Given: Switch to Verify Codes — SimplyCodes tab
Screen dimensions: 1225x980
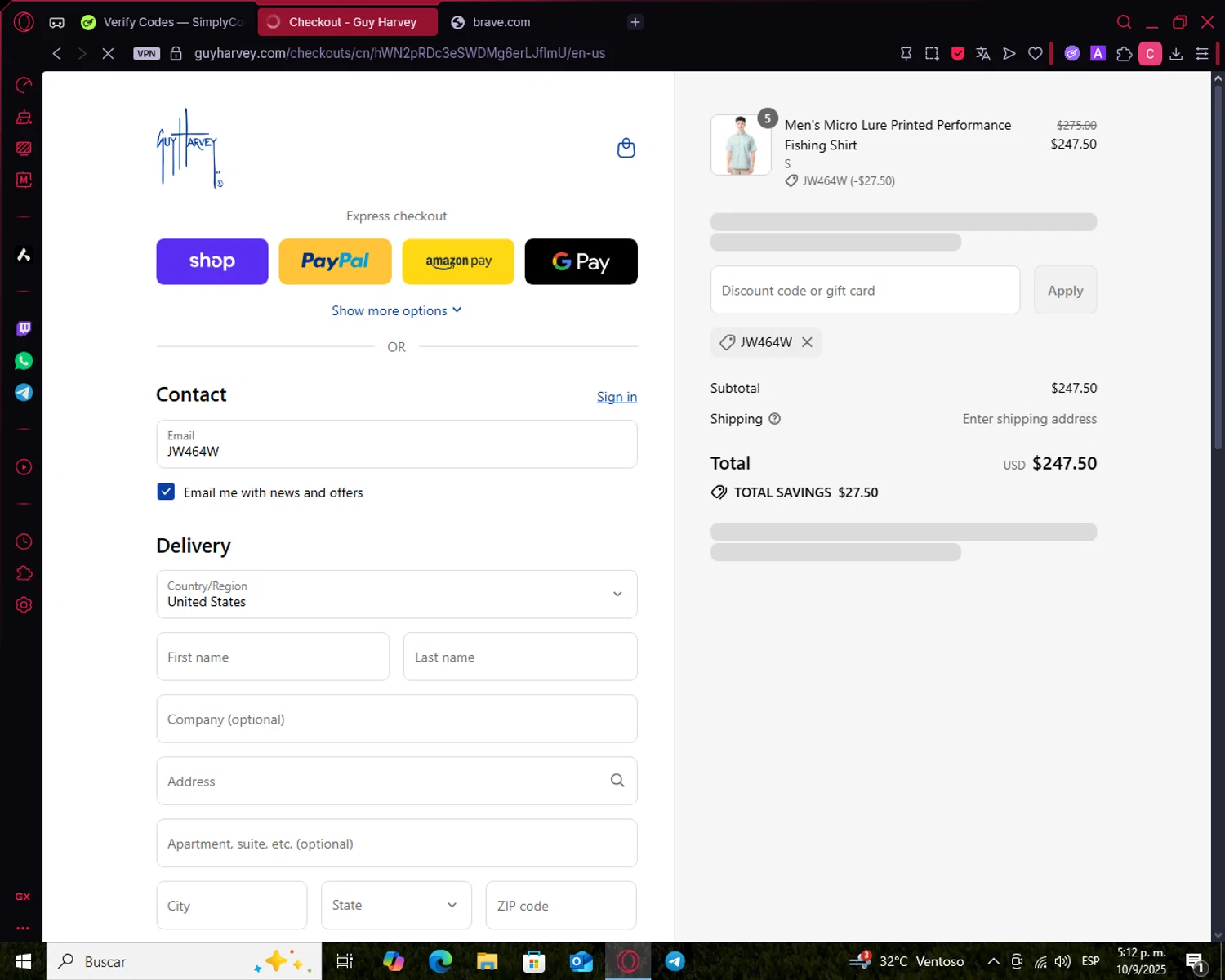Looking at the screenshot, I should click(x=165, y=22).
